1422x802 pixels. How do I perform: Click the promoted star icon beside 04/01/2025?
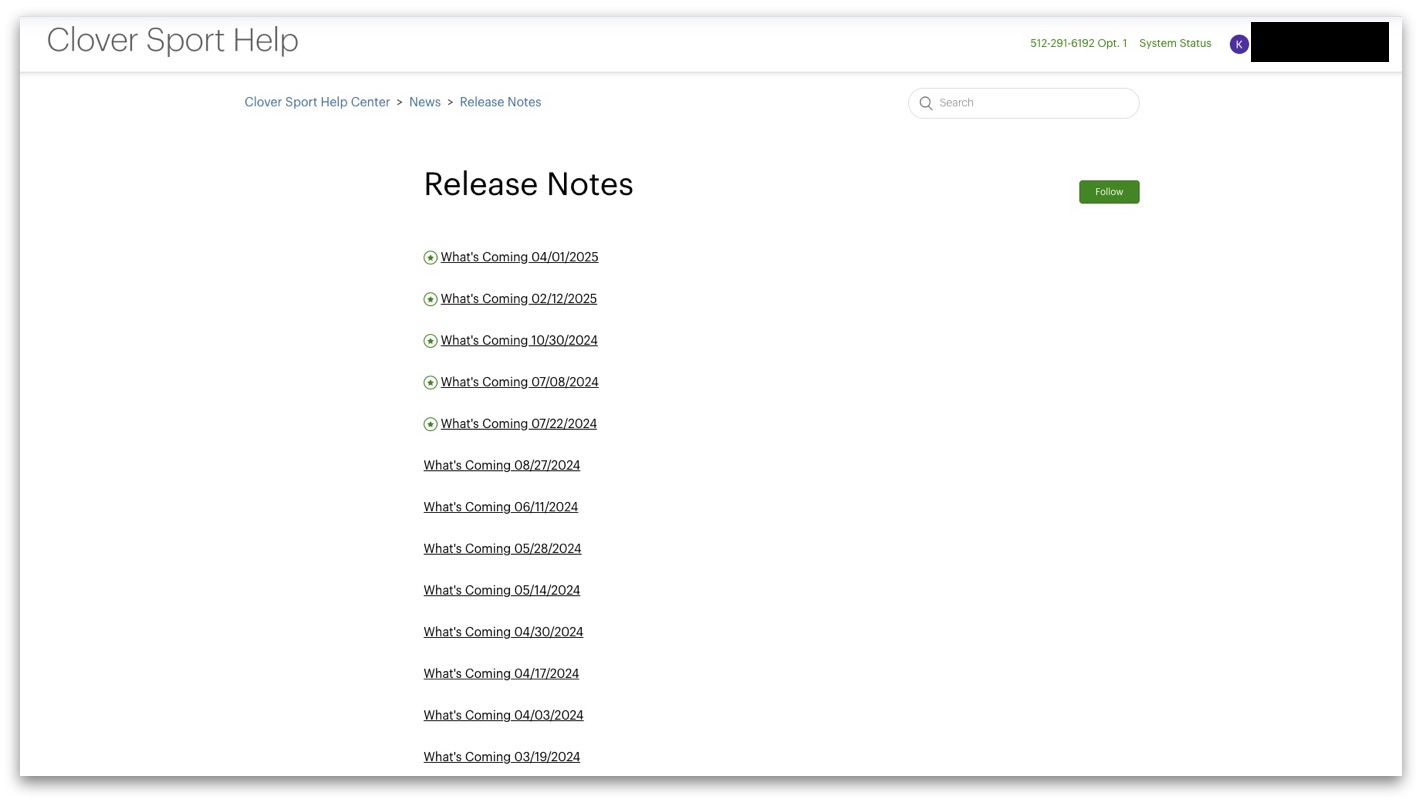tap(430, 258)
